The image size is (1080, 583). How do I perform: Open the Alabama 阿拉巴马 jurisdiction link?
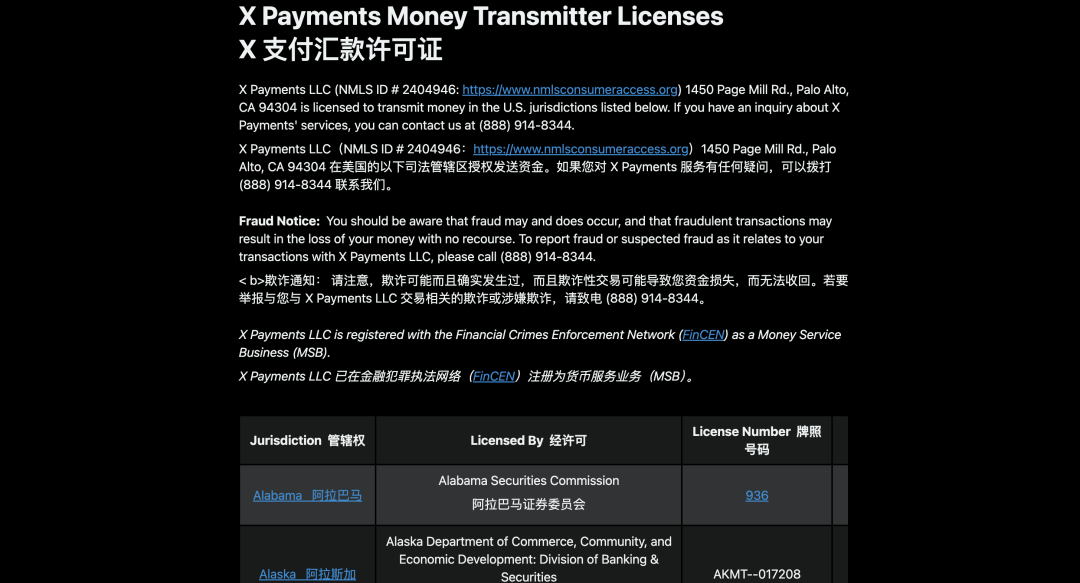coord(307,496)
